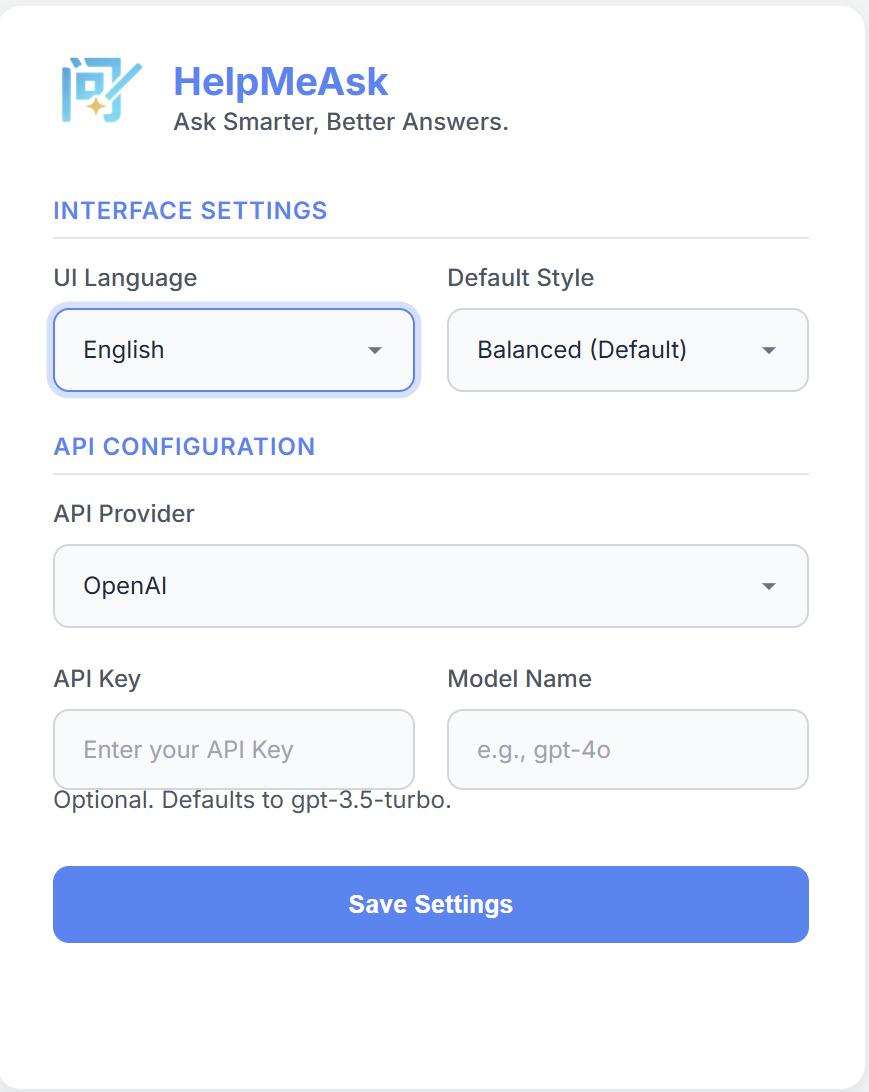Click the HelpMeAsk logo icon
This screenshot has height=1092, width=869.
point(102,91)
